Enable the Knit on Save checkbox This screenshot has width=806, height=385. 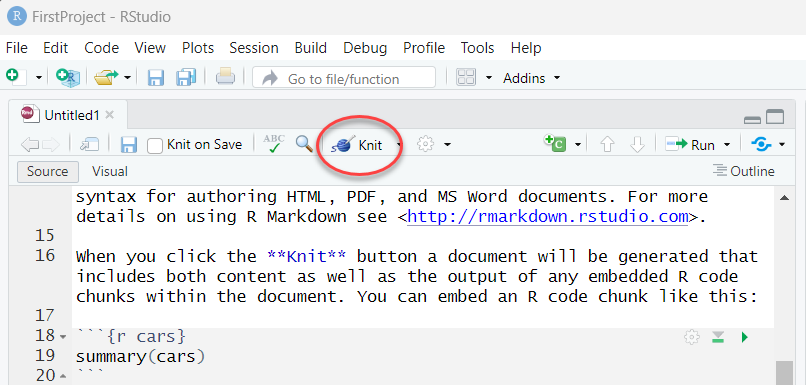point(155,145)
